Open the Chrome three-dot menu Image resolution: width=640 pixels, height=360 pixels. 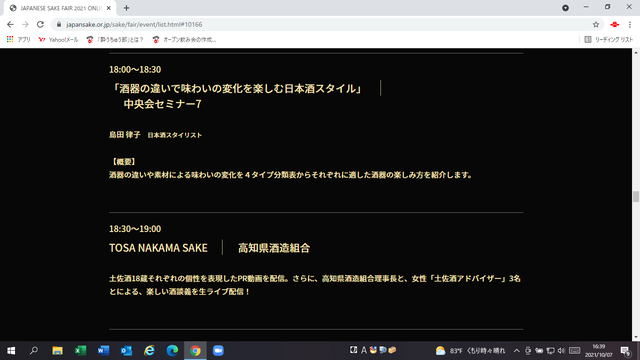point(630,24)
